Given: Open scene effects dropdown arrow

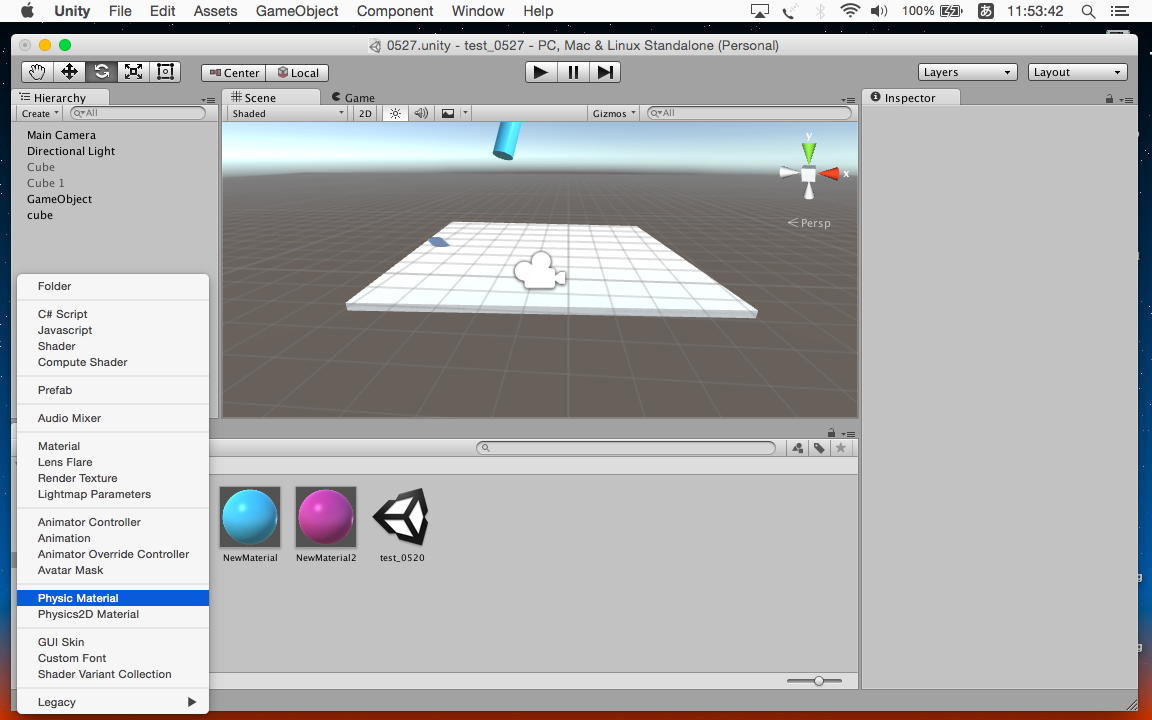Looking at the screenshot, I should click(x=465, y=113).
